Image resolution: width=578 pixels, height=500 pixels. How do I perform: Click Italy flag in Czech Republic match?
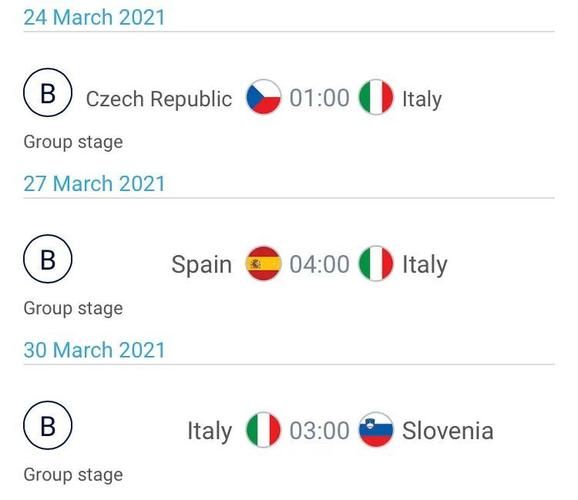376,97
